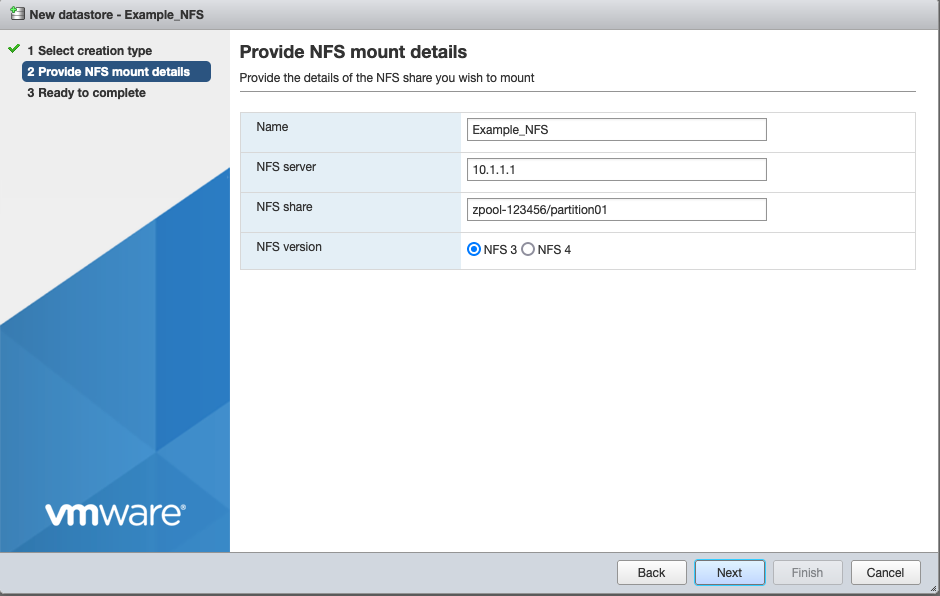Click the NFS server address field
Screen dimensions: 940x596
[x=616, y=169]
